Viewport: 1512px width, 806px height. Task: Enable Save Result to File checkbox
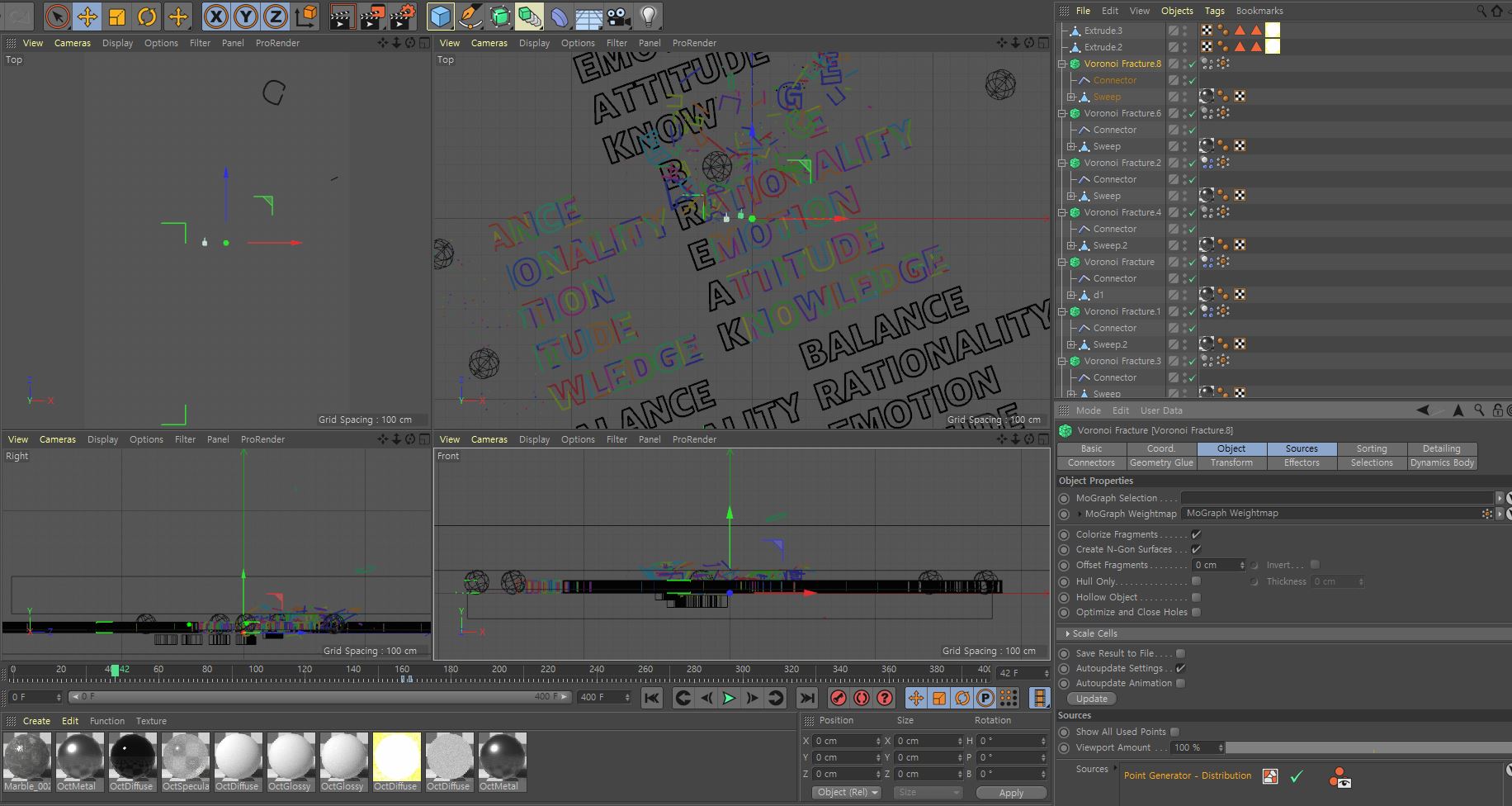(1180, 653)
